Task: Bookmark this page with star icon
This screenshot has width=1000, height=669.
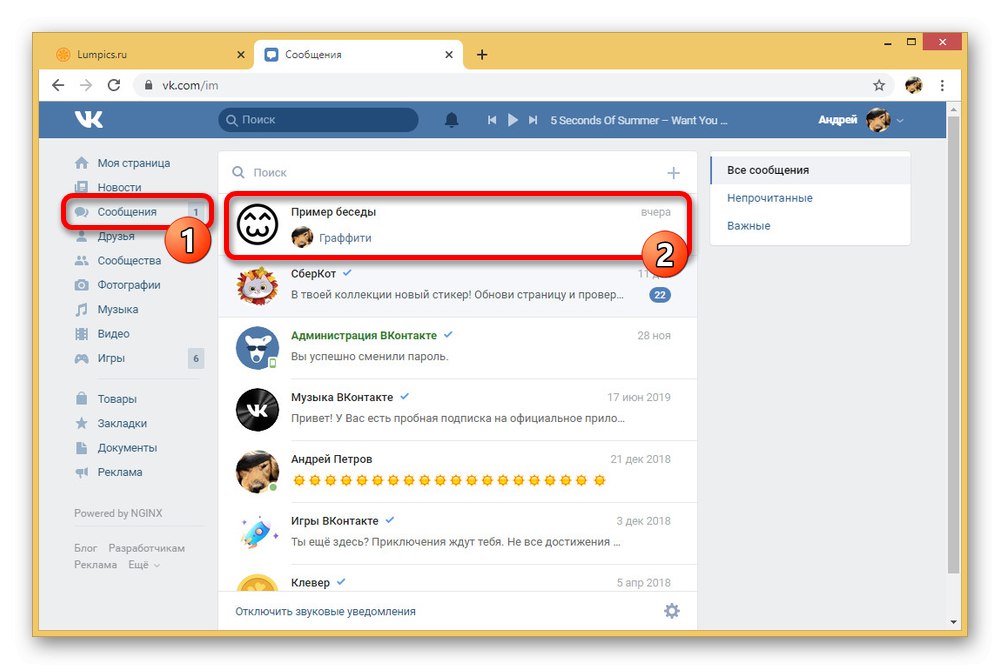Action: pos(879,85)
